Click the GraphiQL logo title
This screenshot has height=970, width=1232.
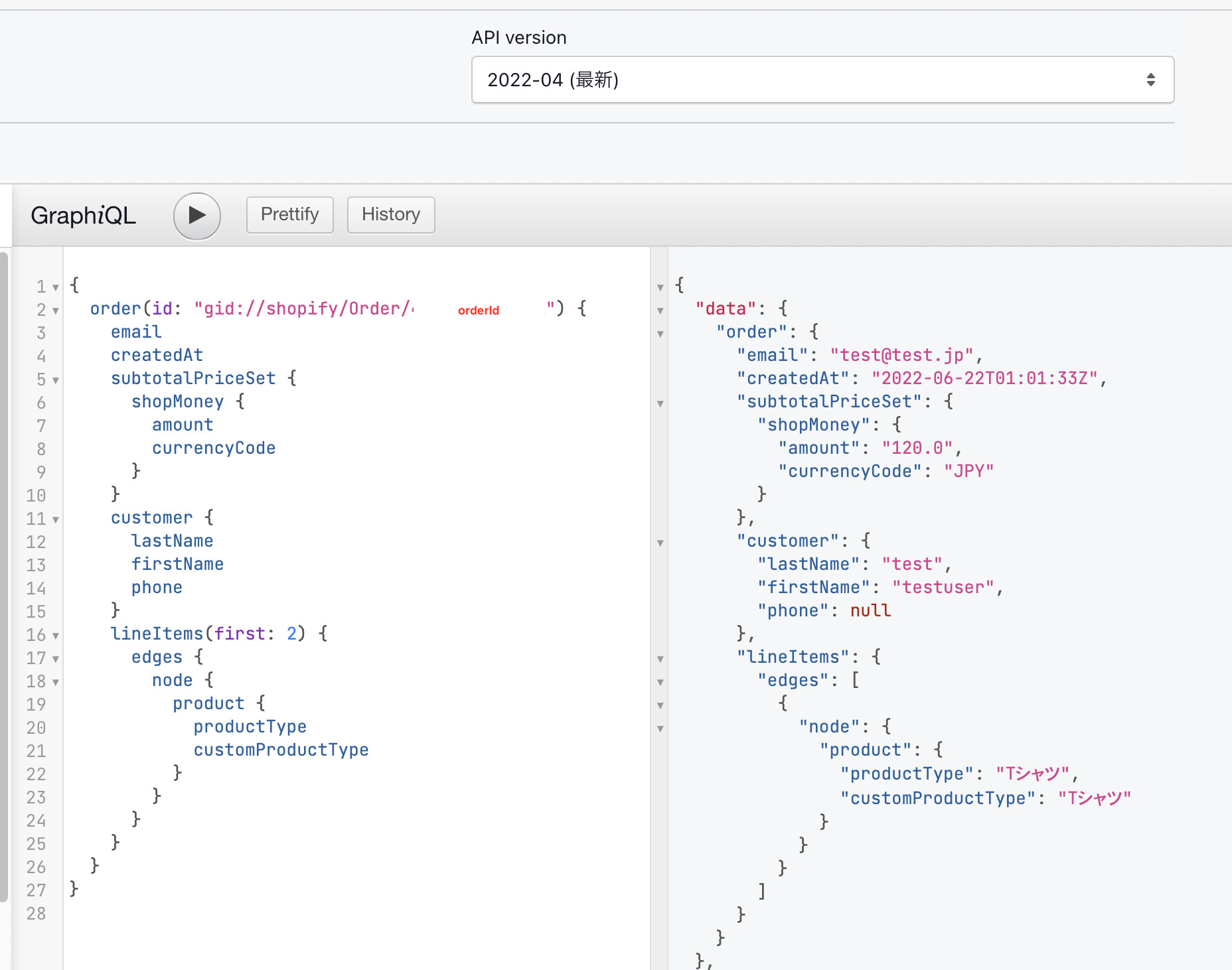(83, 216)
